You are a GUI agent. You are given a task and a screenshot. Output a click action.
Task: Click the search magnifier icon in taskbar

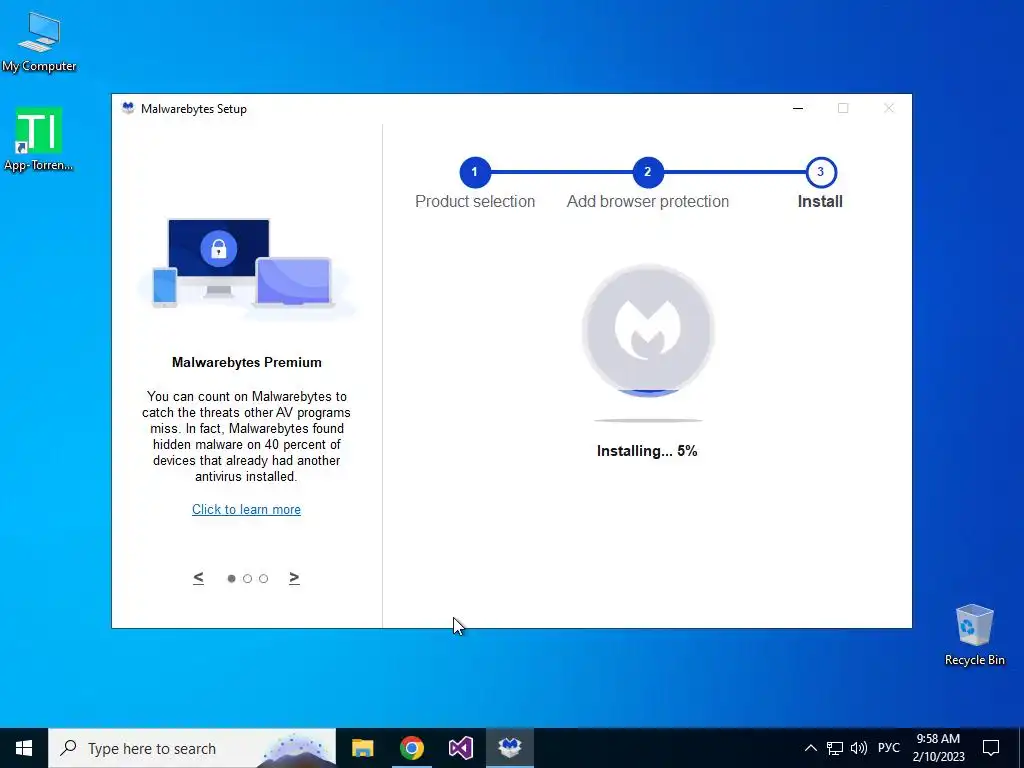pyautogui.click(x=68, y=748)
